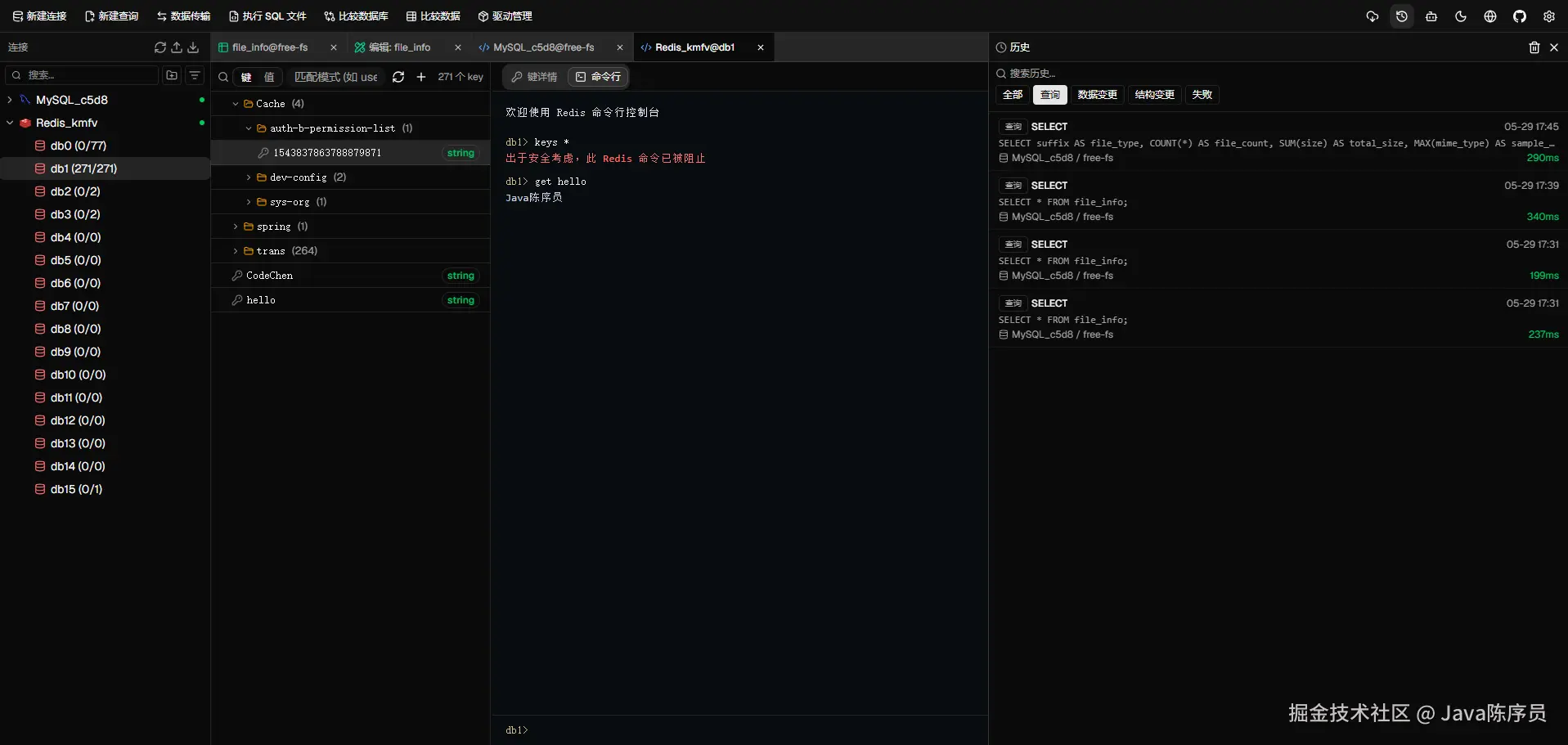Screen dimensions: 1568x745
Task: Open the GitHub icon link
Action: [x=1520, y=16]
